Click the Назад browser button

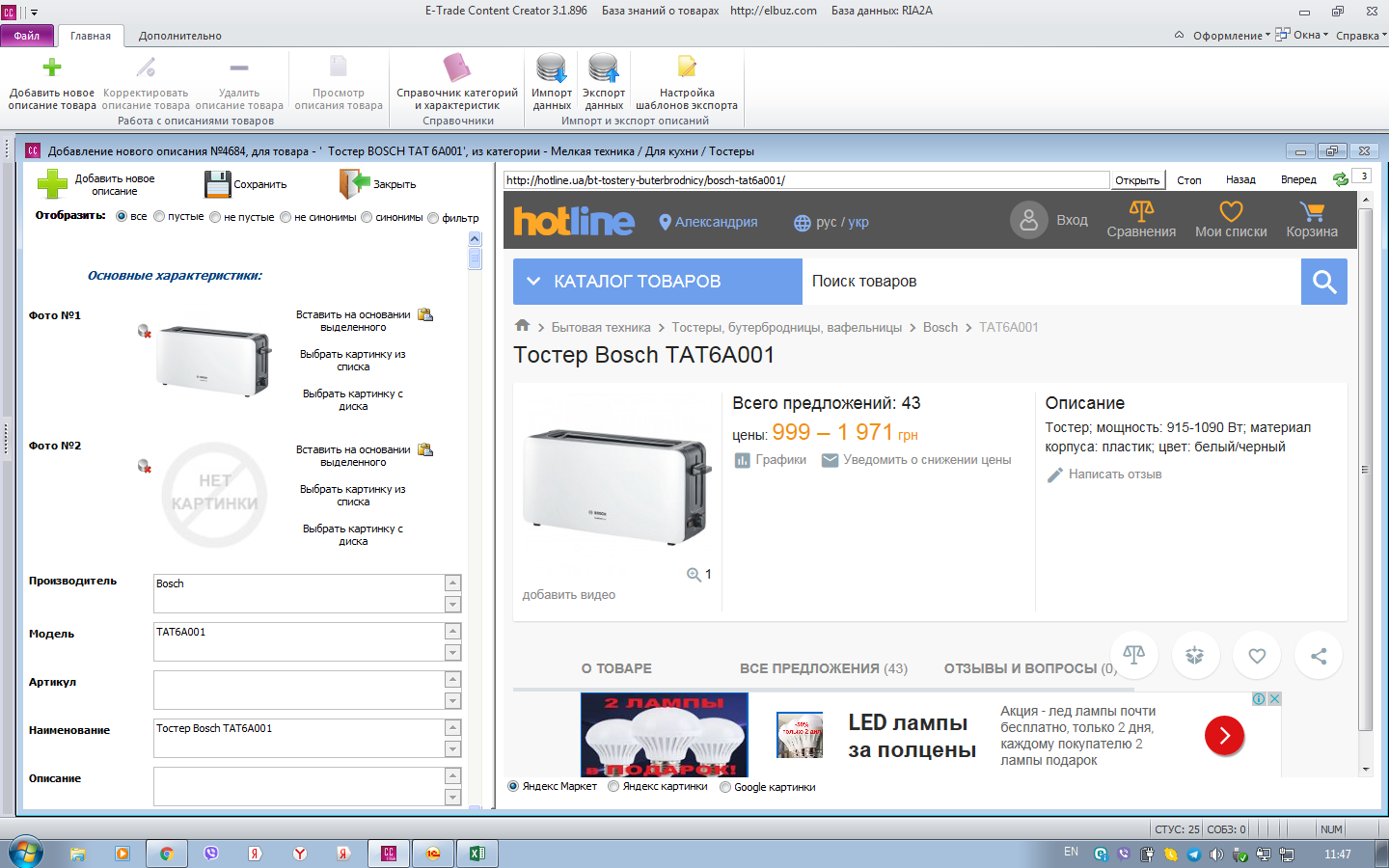pos(1240,180)
